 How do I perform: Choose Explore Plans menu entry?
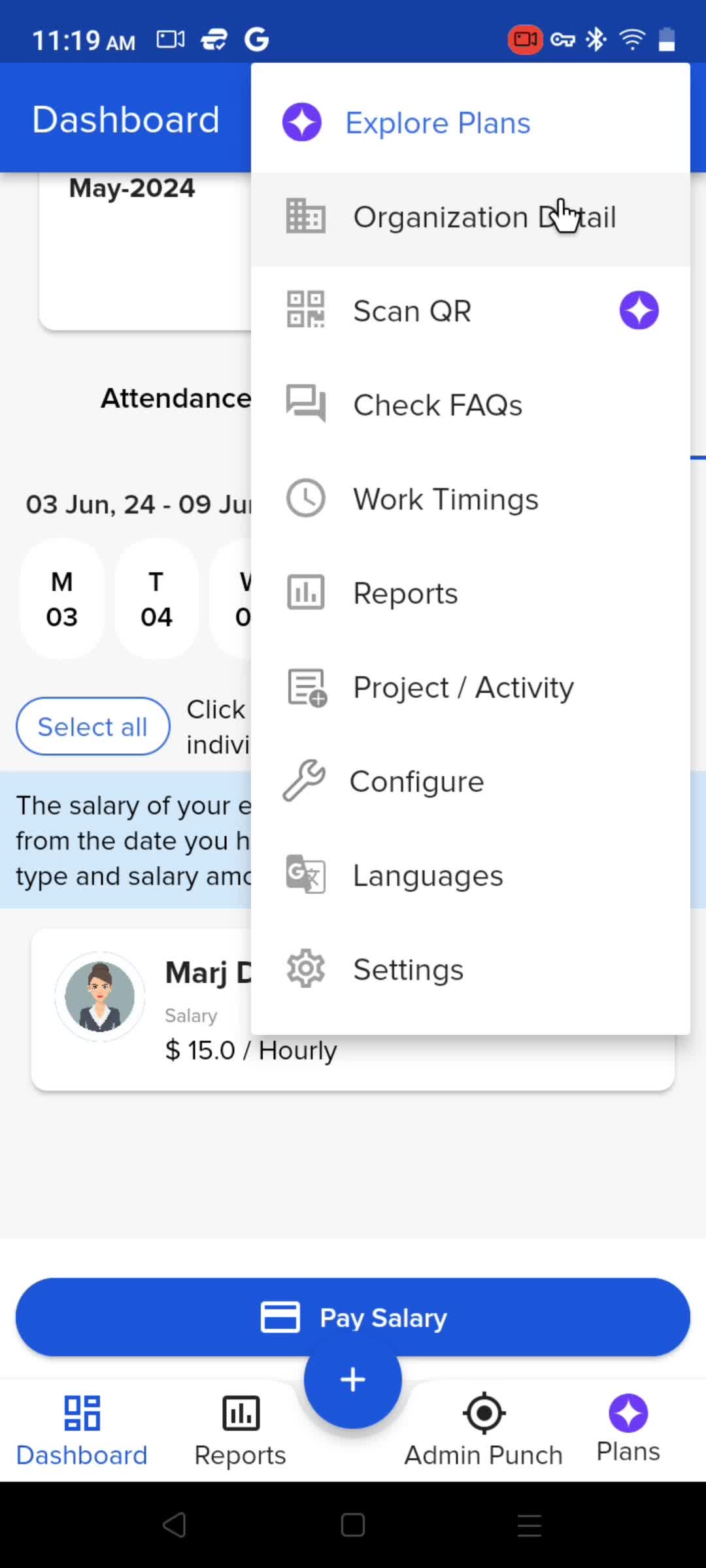(470, 122)
